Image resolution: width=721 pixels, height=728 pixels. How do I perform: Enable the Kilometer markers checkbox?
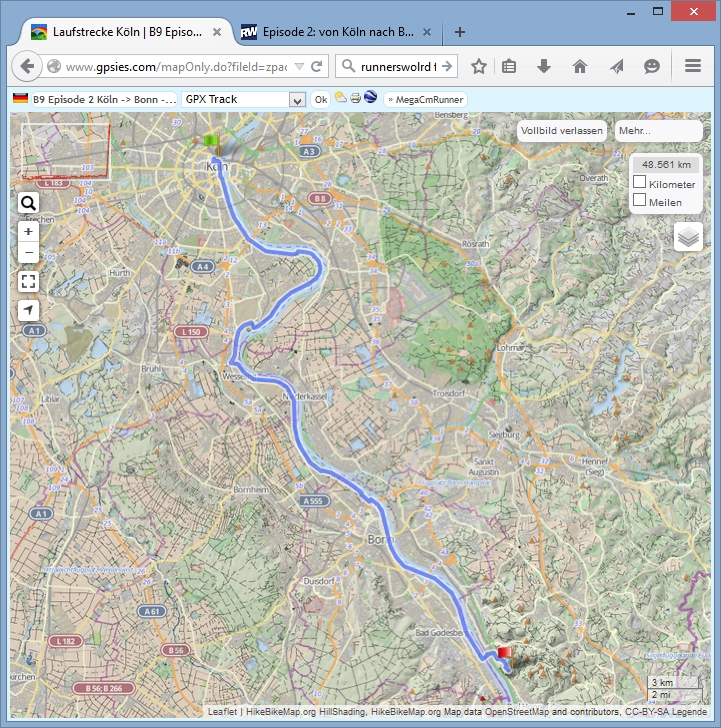[640, 182]
